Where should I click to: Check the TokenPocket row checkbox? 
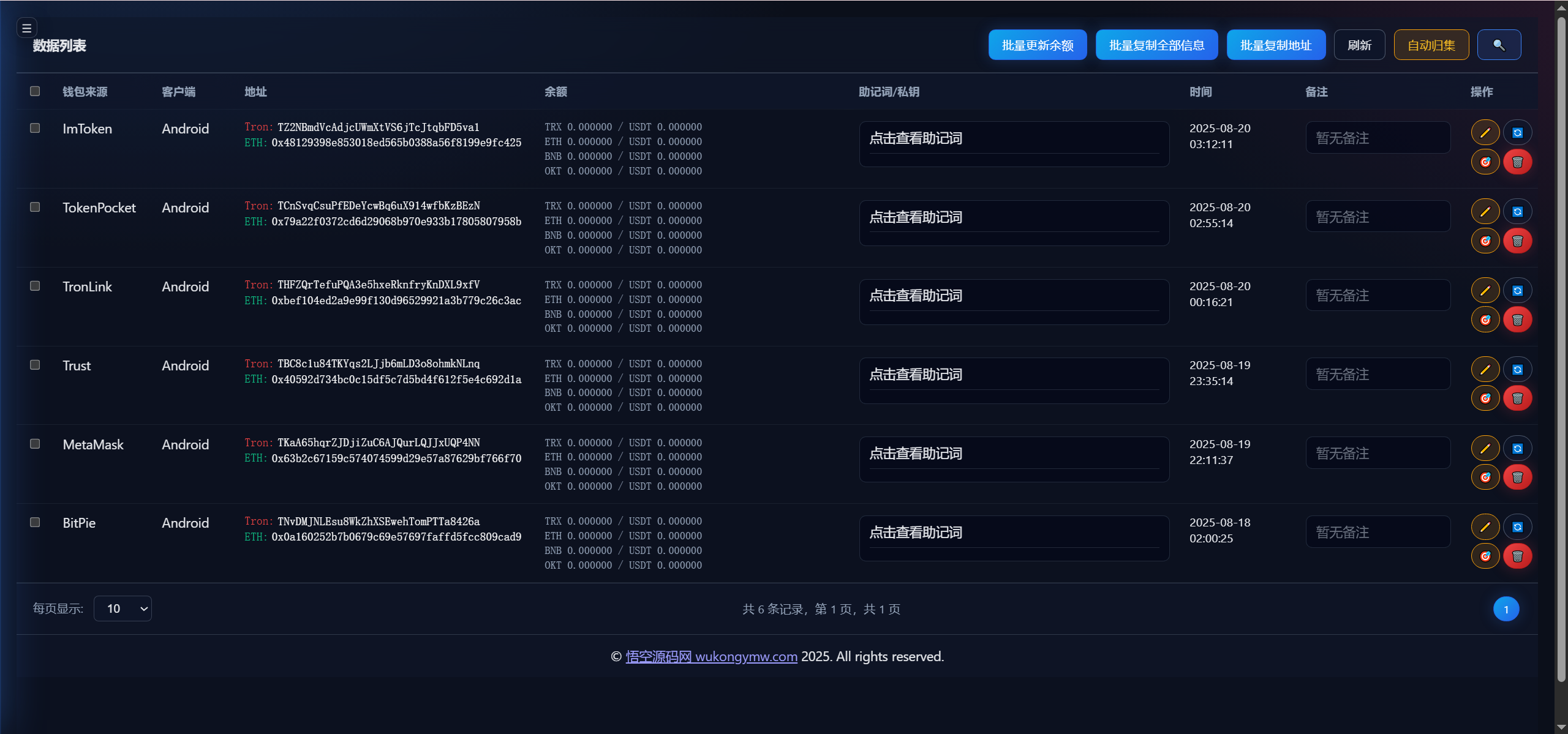[x=35, y=207]
